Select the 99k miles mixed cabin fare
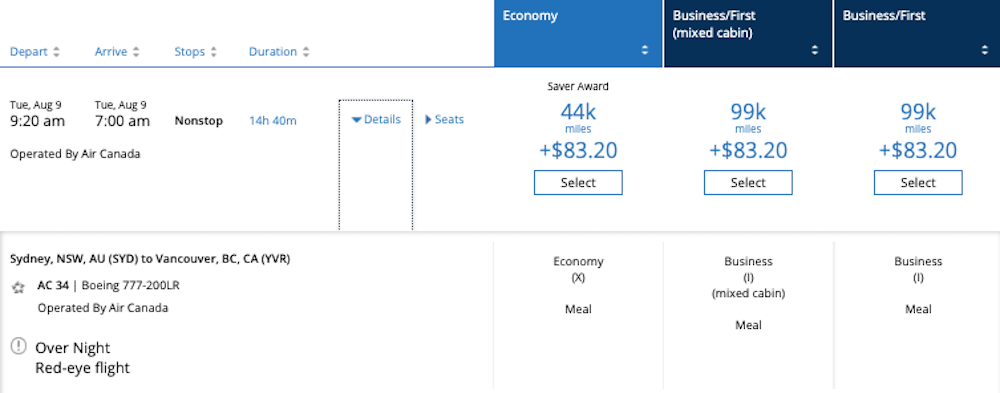 (x=748, y=182)
